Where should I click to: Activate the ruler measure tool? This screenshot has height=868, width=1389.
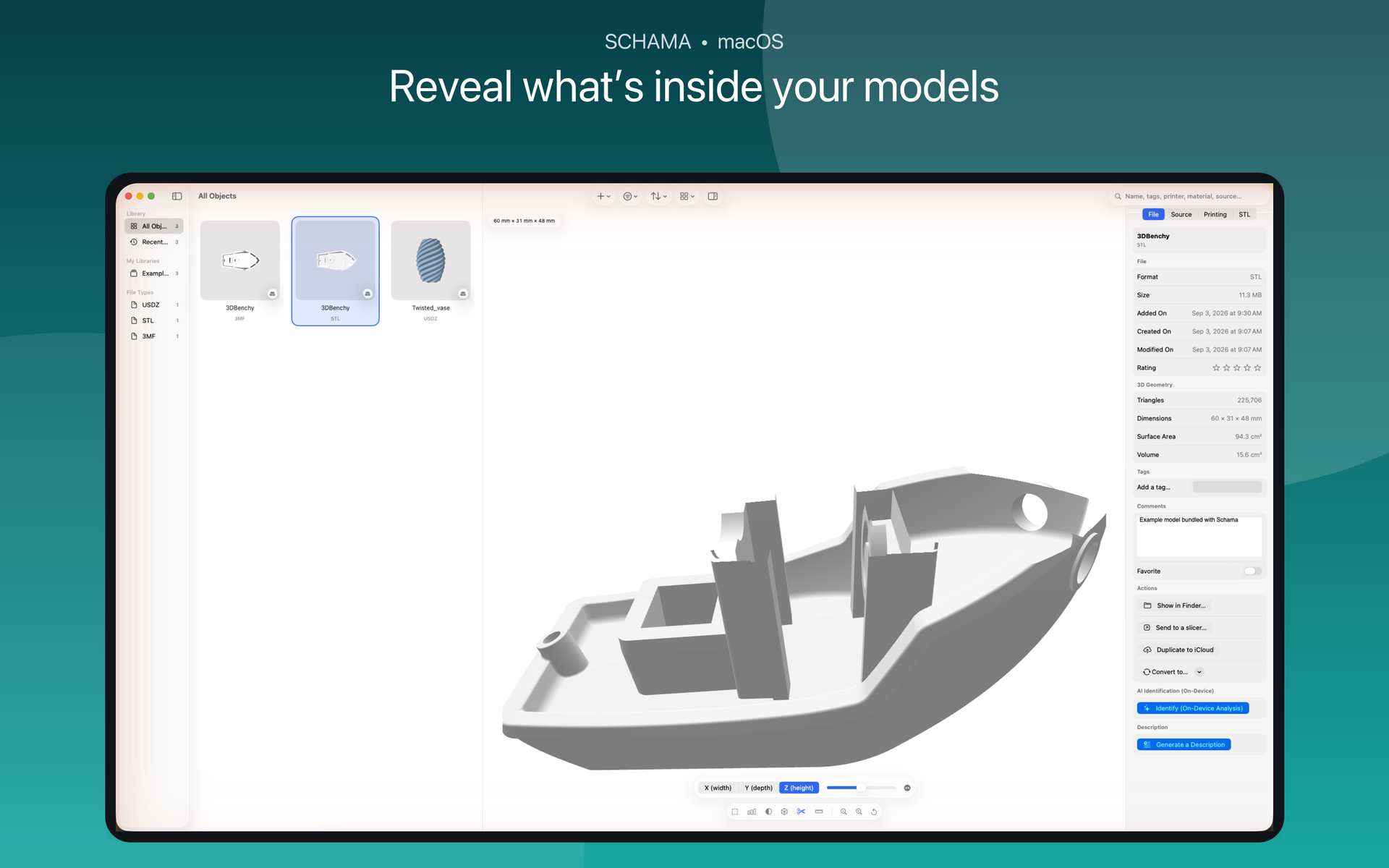[819, 812]
